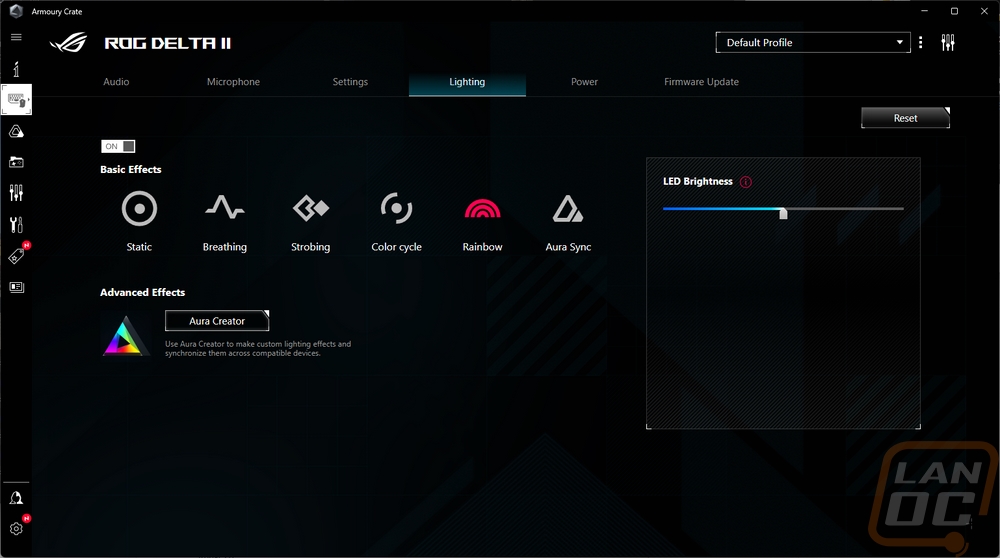Open the hamburger menu in sidebar

coord(17,37)
